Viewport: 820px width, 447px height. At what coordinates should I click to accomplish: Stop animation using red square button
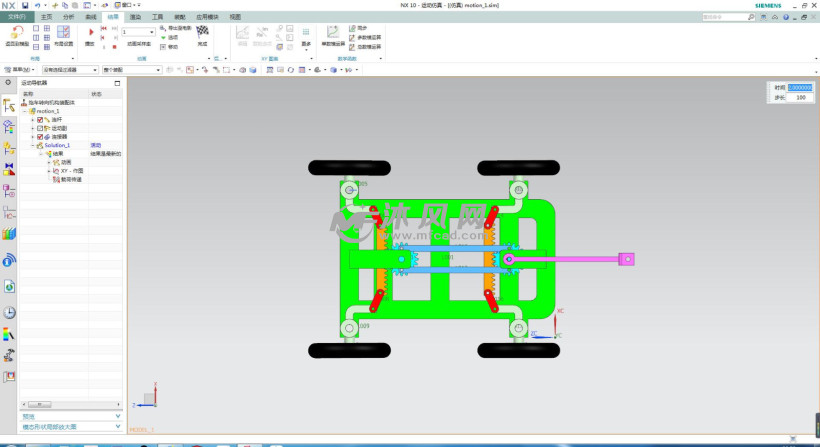[115, 47]
